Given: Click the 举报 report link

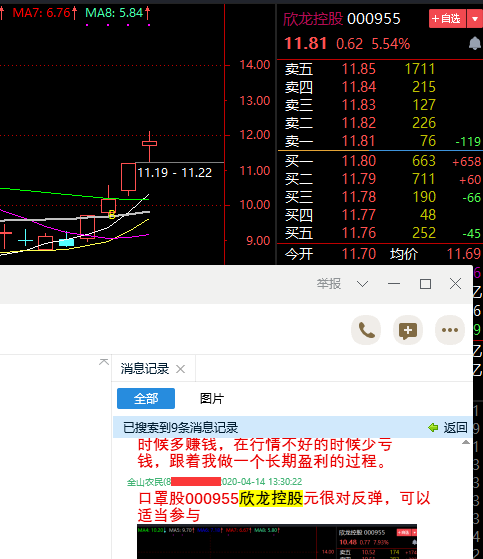Looking at the screenshot, I should pos(329,284).
